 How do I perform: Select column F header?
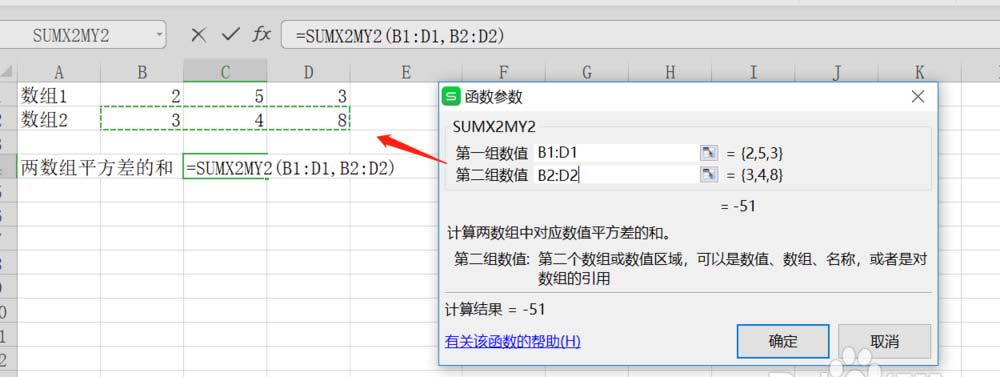[504, 72]
